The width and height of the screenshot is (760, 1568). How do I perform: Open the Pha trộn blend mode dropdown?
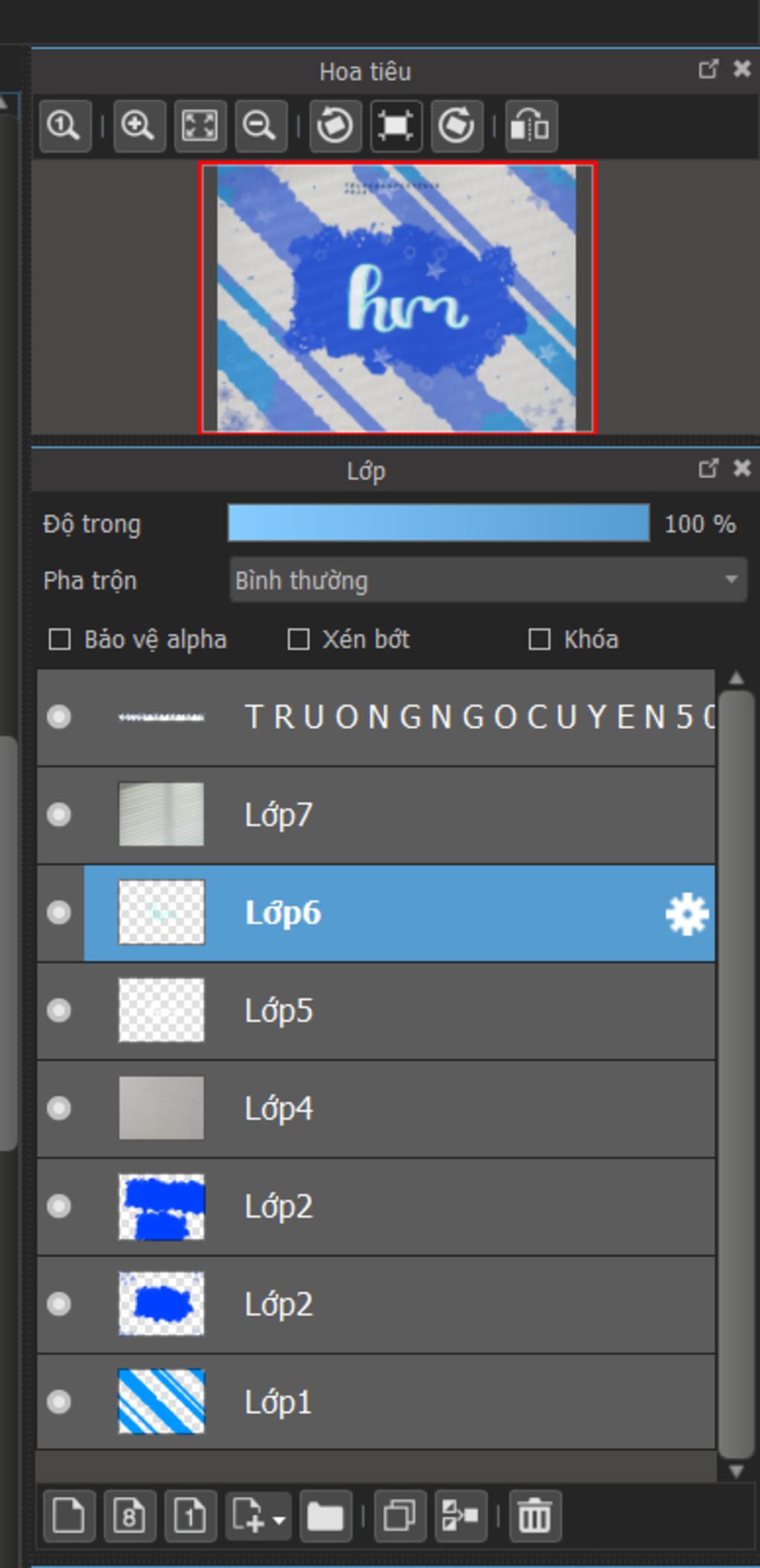488,580
